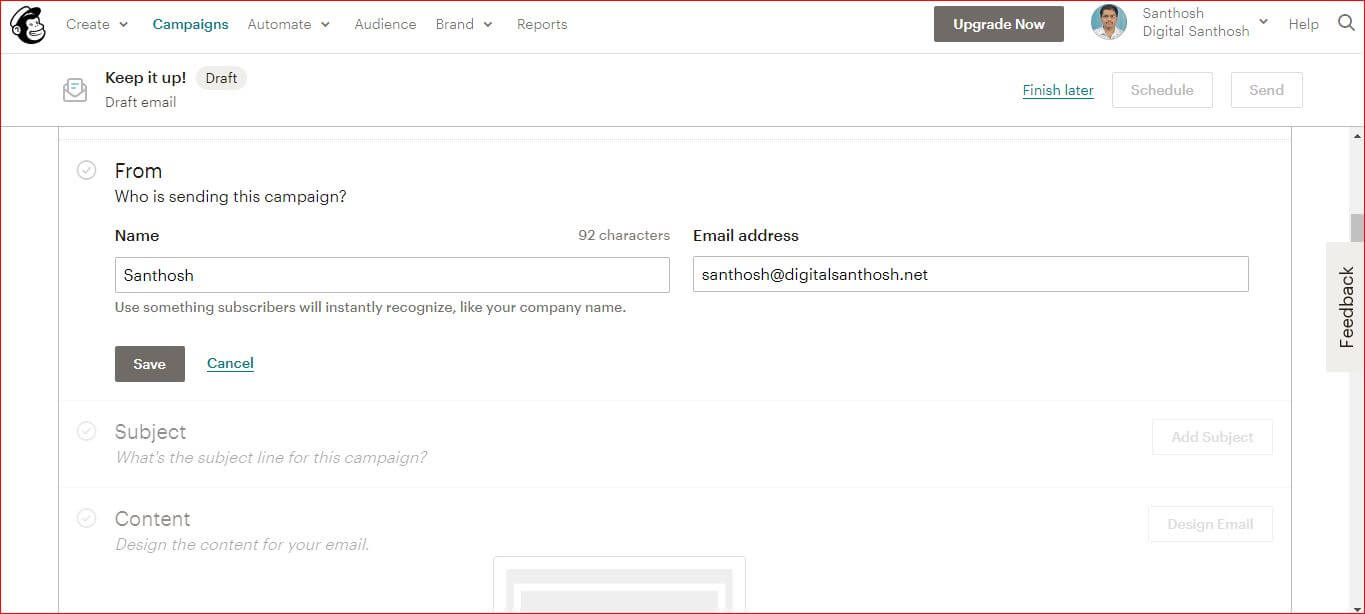Click the Content section checkmark circle
Image resolution: width=1365 pixels, height=614 pixels.
click(x=87, y=518)
